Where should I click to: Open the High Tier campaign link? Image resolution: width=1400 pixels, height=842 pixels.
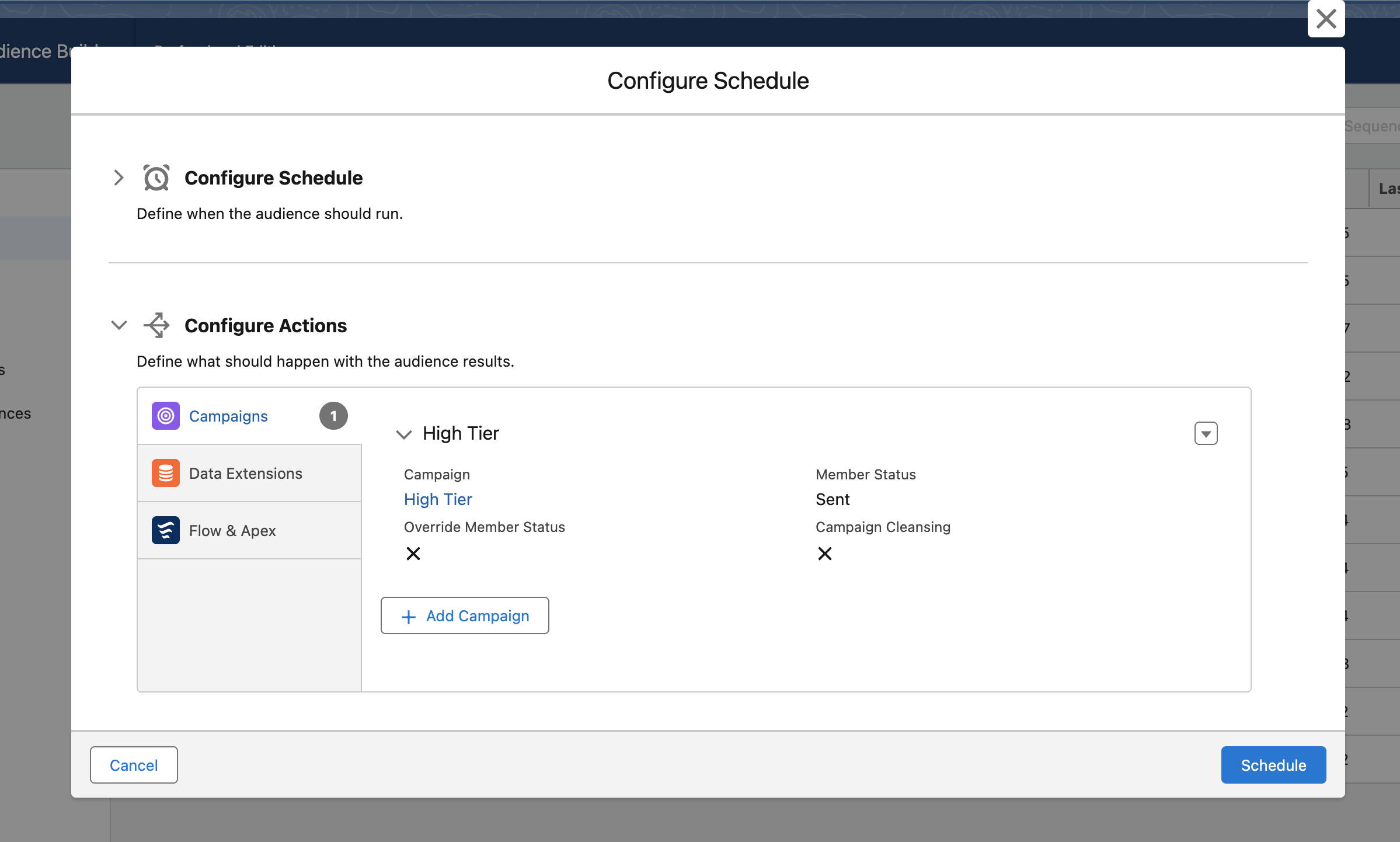438,500
